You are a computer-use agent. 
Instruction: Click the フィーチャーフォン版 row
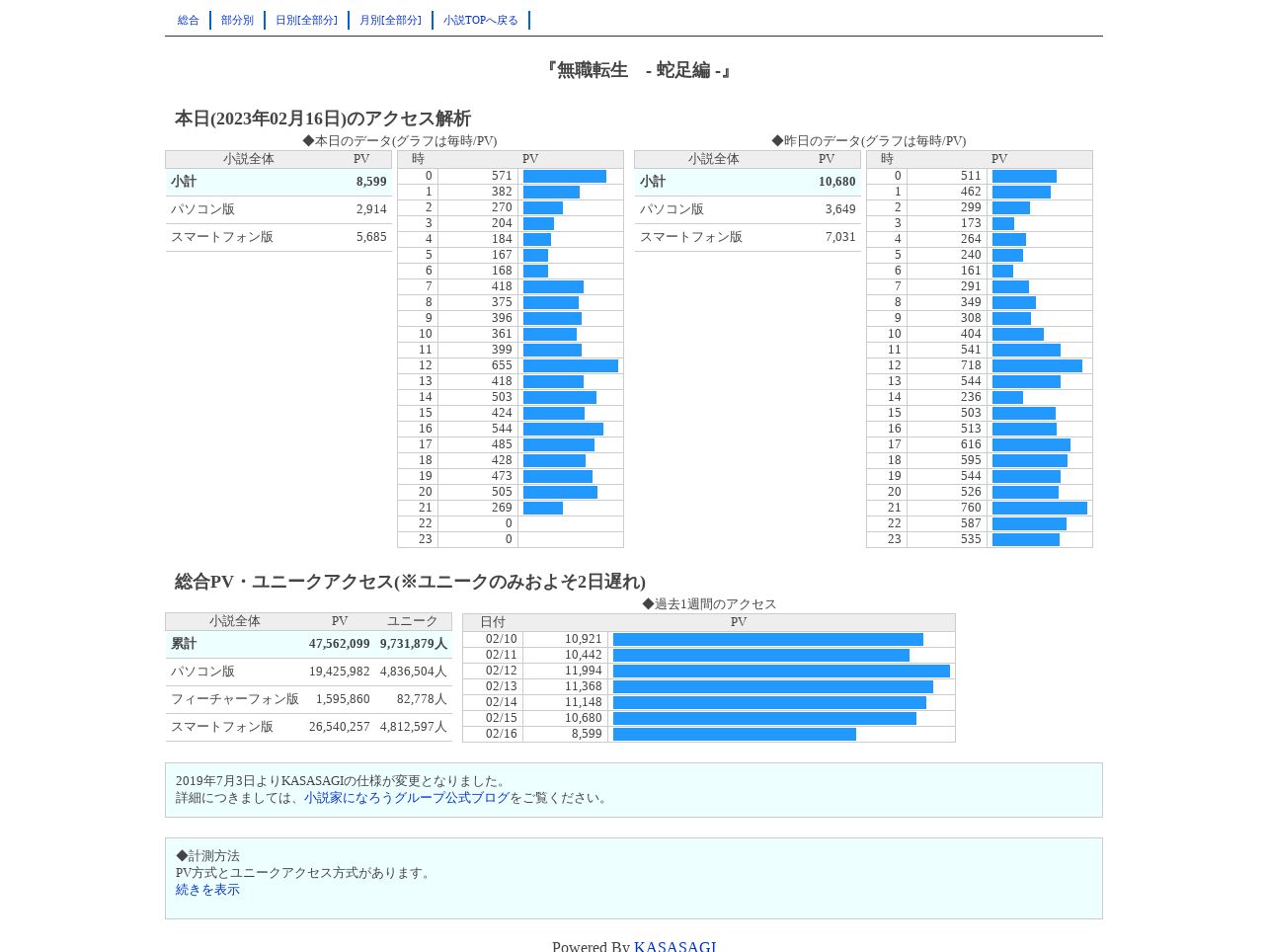click(x=309, y=699)
